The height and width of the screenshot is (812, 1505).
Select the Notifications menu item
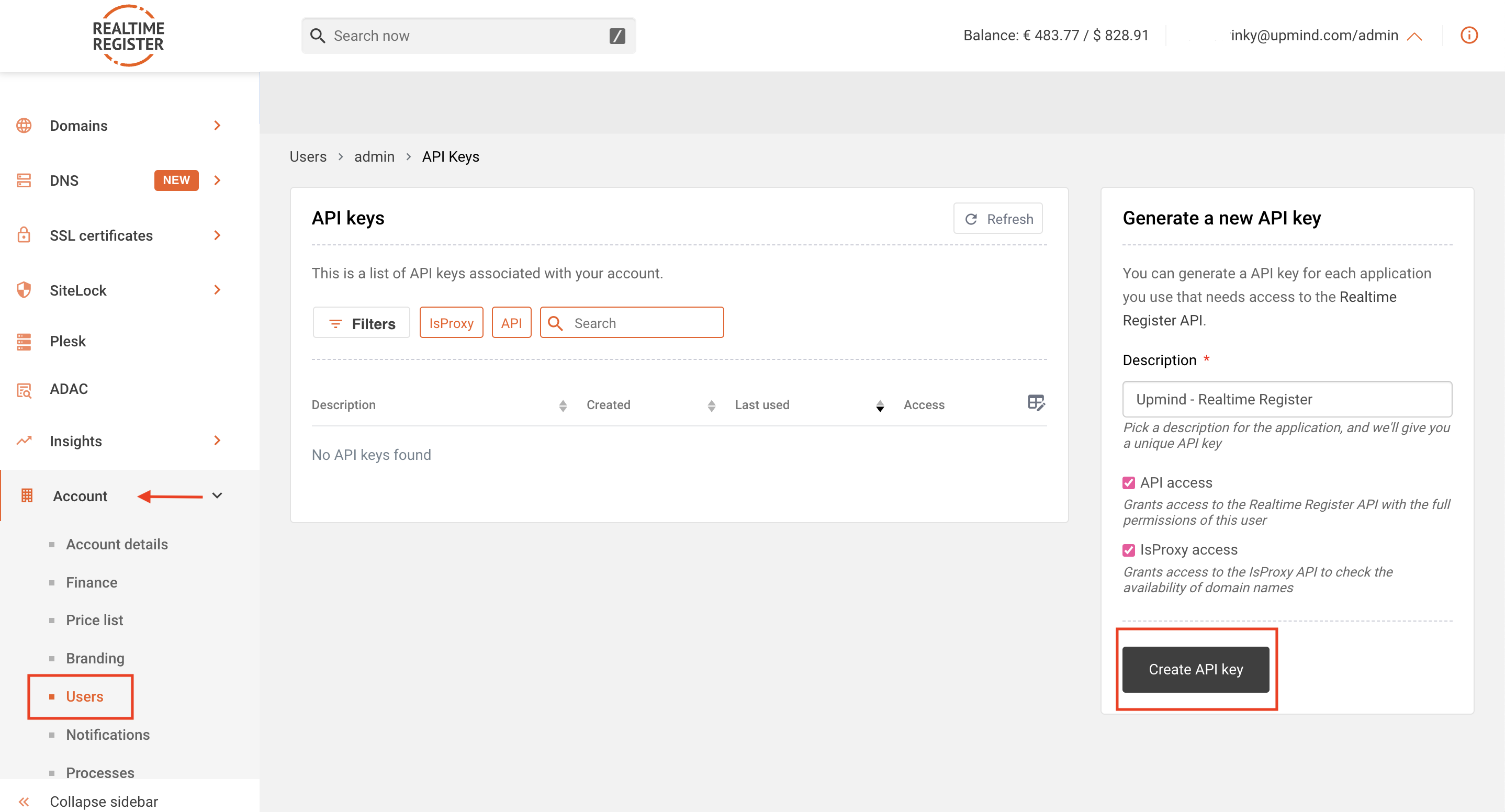coord(107,734)
